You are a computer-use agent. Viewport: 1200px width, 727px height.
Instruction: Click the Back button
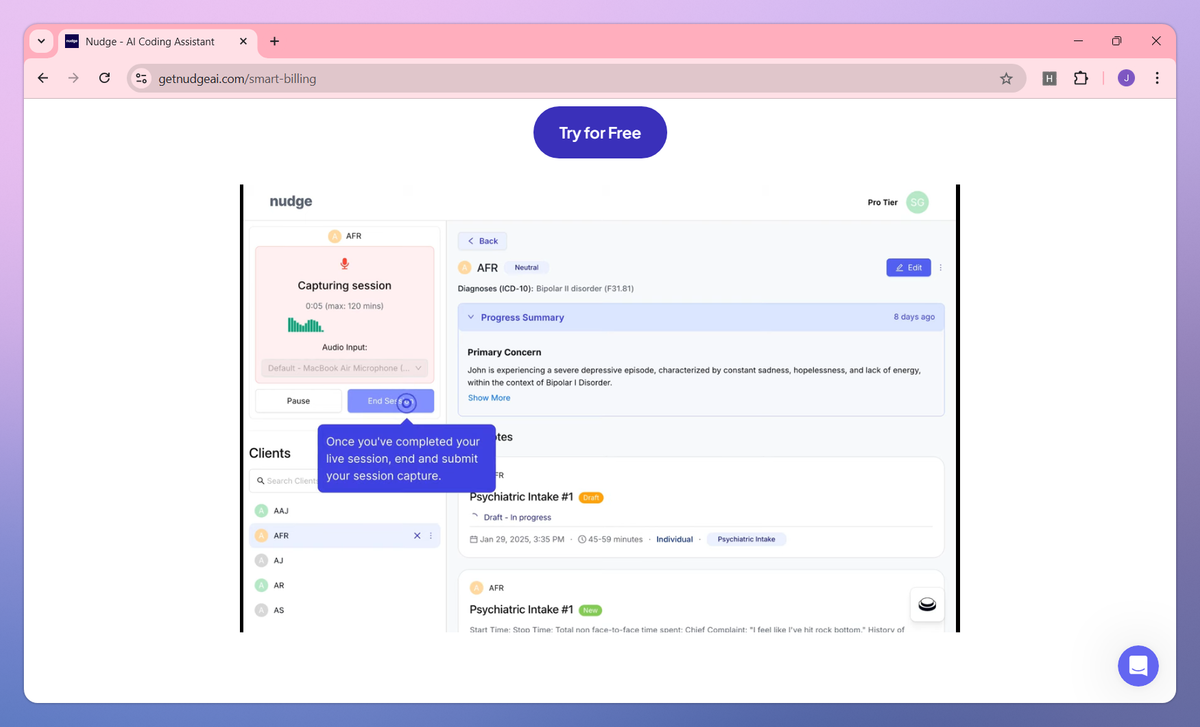coord(482,241)
